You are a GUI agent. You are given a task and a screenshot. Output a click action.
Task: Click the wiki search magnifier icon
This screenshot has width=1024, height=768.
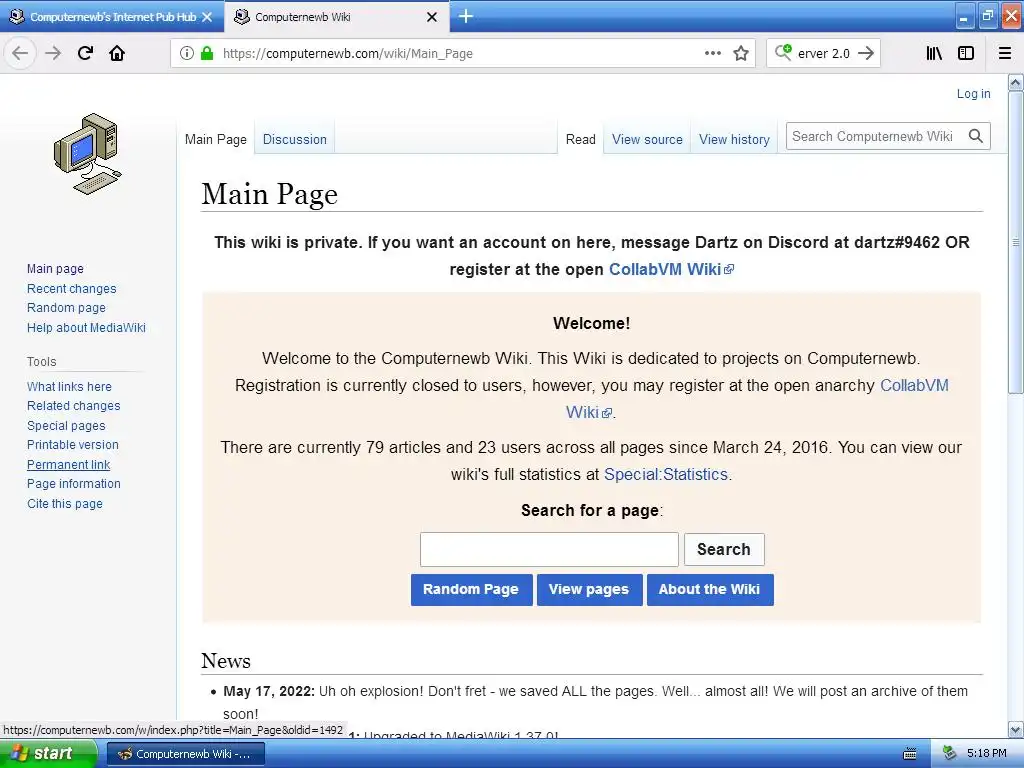tap(976, 136)
